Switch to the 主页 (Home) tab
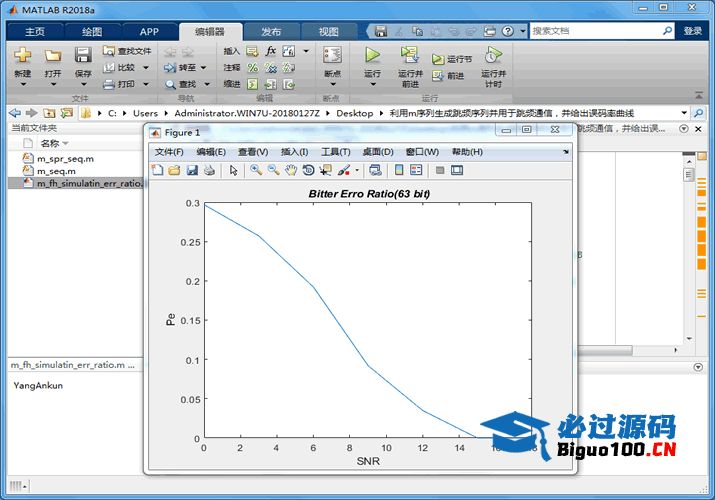715x500 pixels. 35,31
